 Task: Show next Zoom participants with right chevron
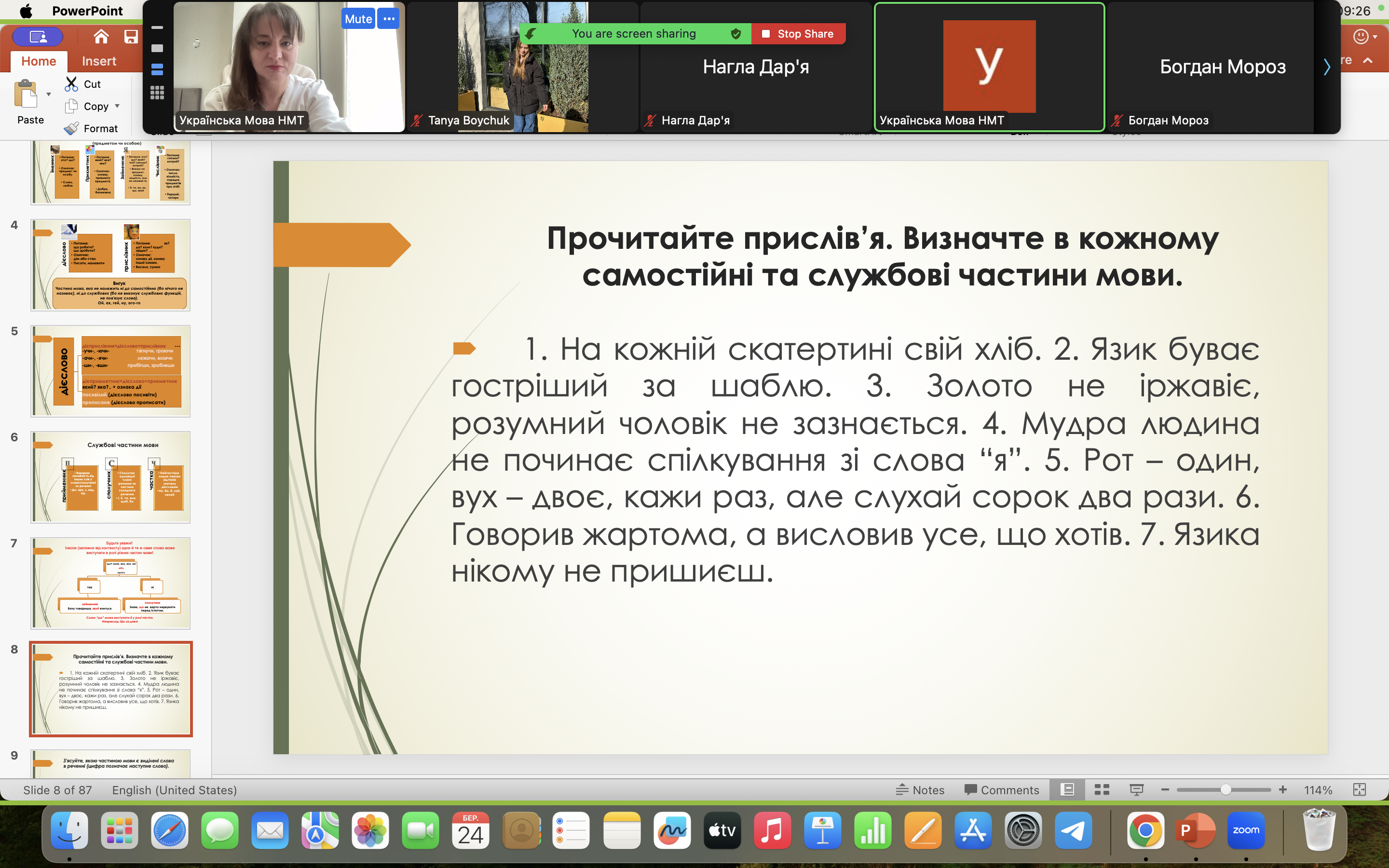[1326, 67]
